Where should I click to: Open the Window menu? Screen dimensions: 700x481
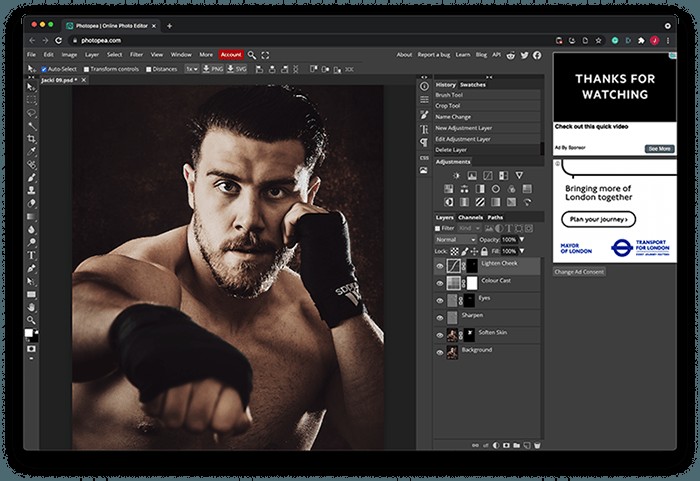(181, 55)
